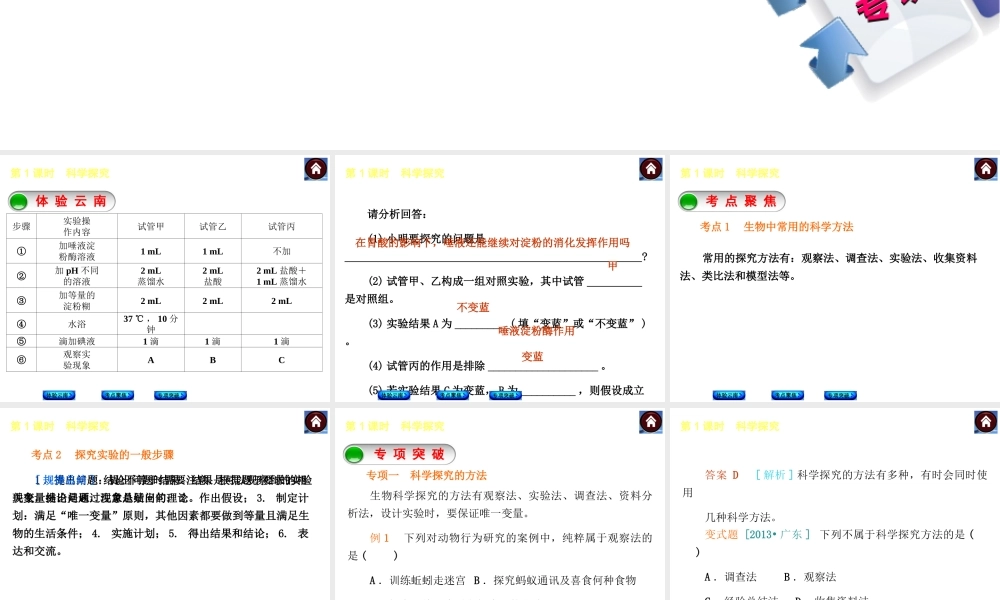1000x600 pixels.
Task: Click option B. 探究蚂蚁通讯及喜食何种食物
Action: click(555, 580)
